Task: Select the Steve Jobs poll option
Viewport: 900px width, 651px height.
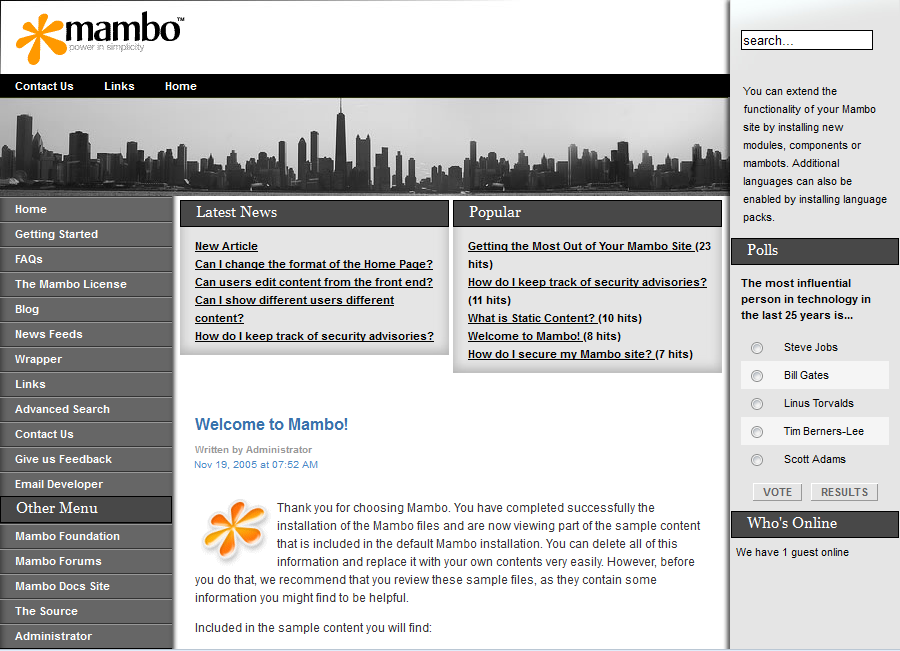Action: pyautogui.click(x=757, y=348)
